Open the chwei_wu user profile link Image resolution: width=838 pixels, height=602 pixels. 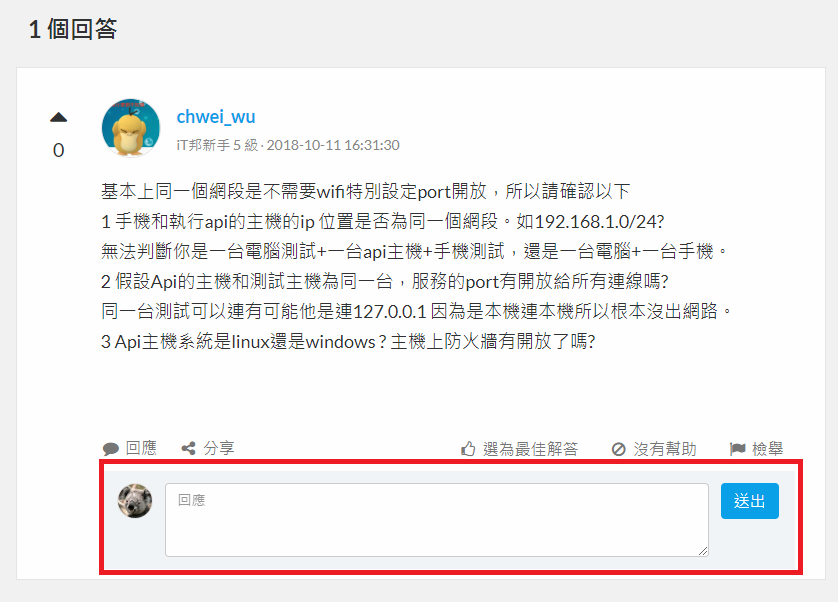[x=216, y=117]
